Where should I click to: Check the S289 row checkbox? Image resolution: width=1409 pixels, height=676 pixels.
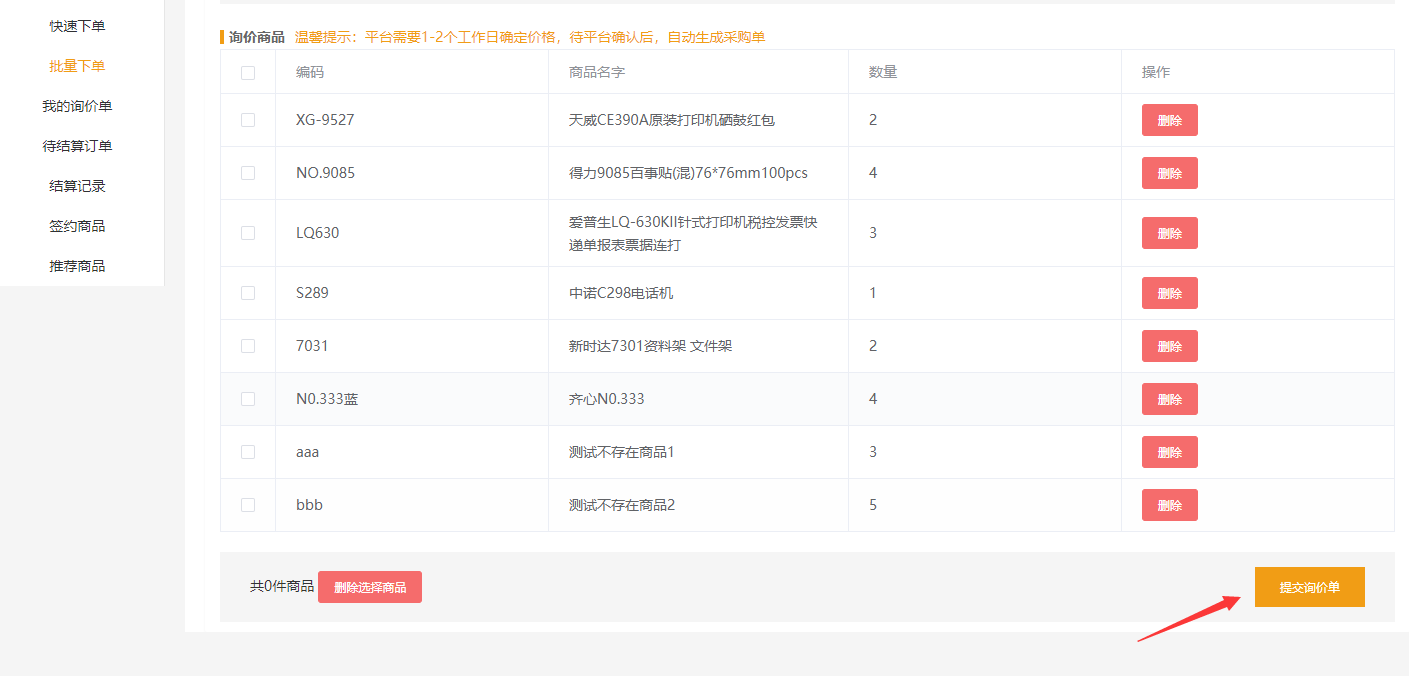coord(248,293)
